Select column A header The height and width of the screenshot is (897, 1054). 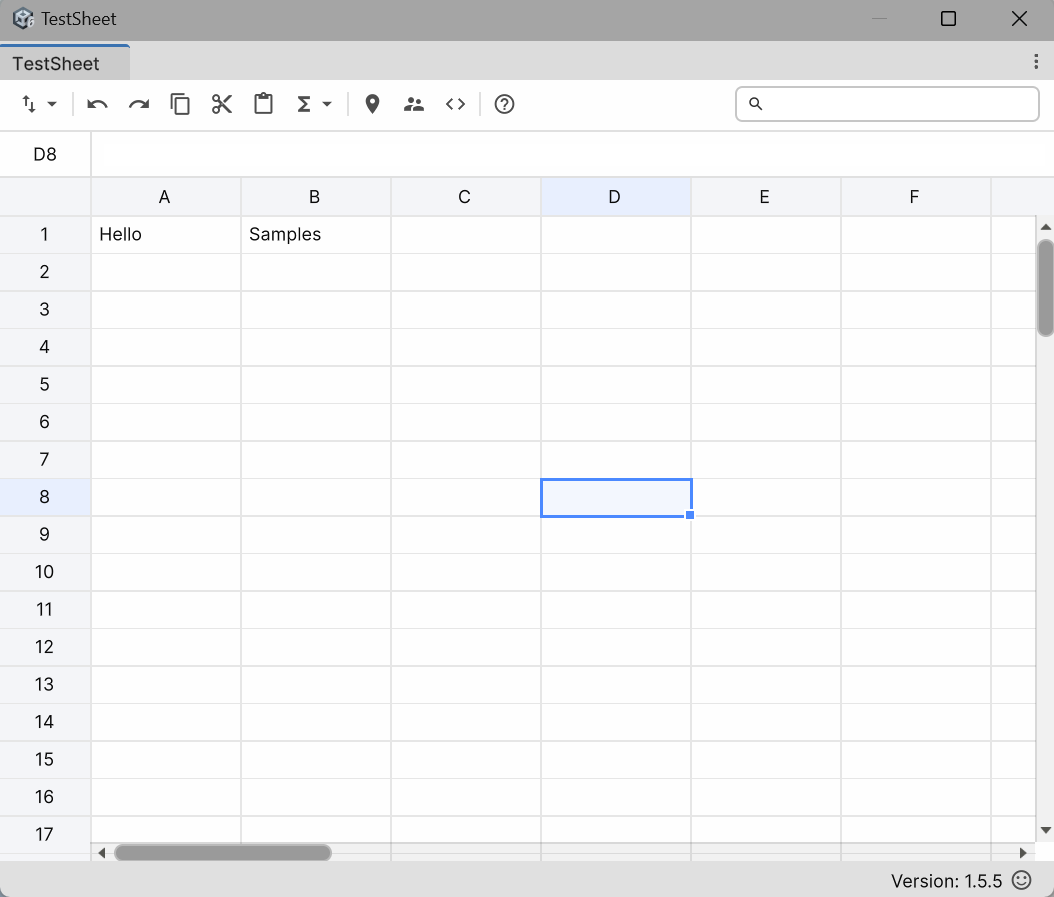click(x=165, y=197)
